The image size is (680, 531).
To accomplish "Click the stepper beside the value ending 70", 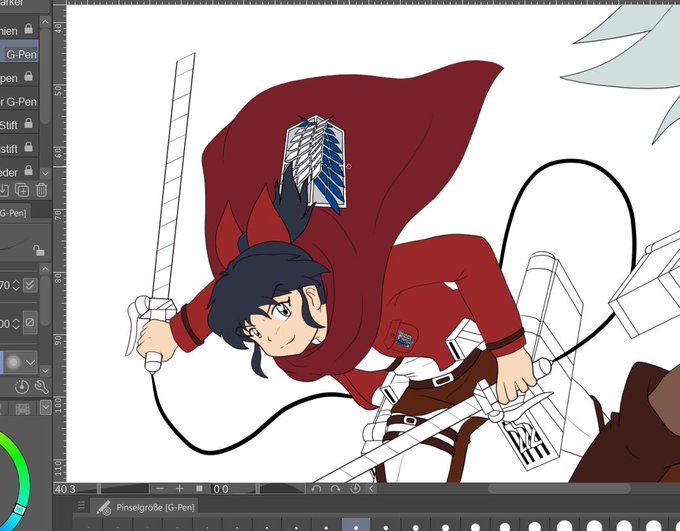I will click(x=16, y=285).
